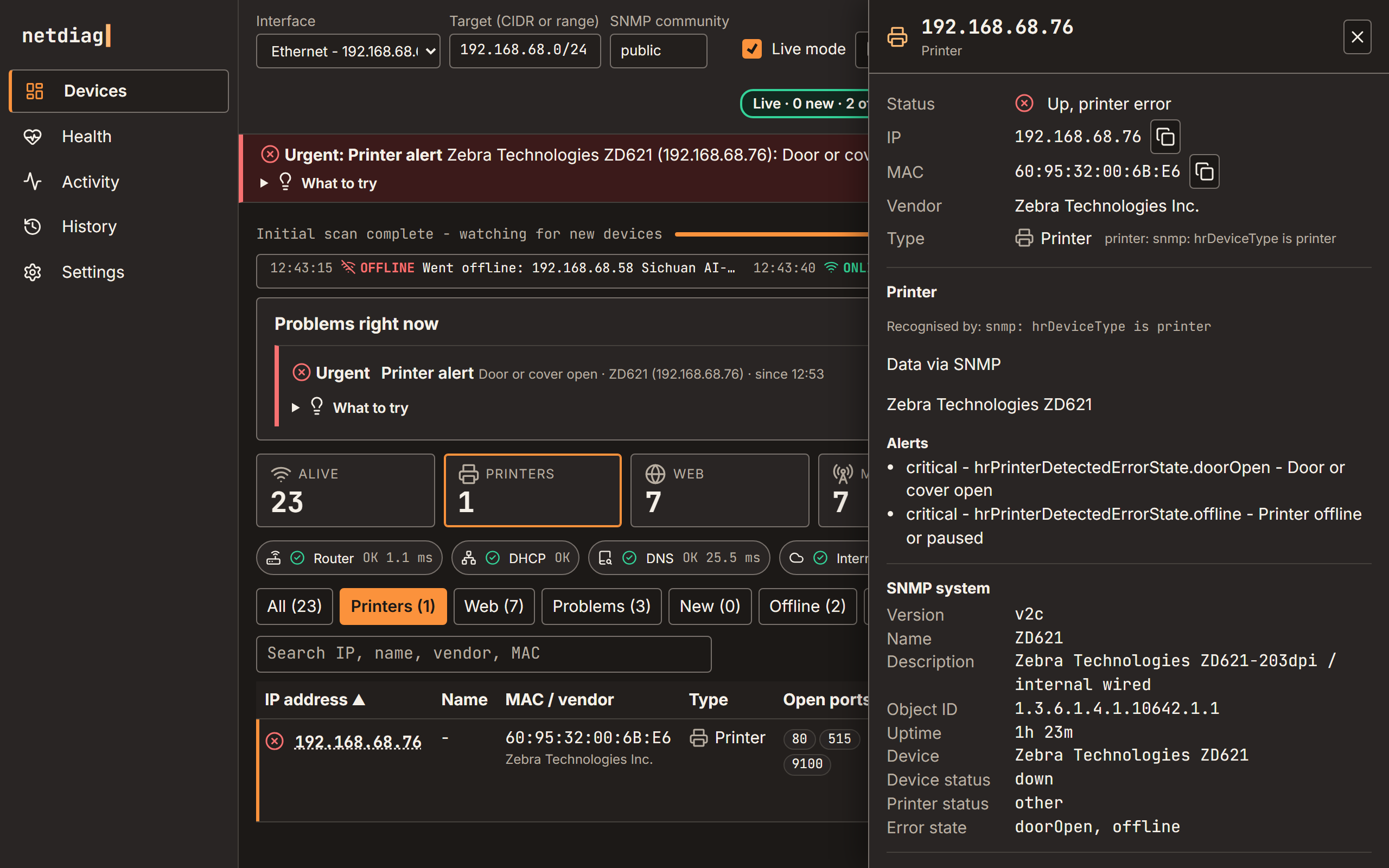The width and height of the screenshot is (1389, 868).
Task: Switch to the Problems (3) filter tab
Action: [601, 606]
